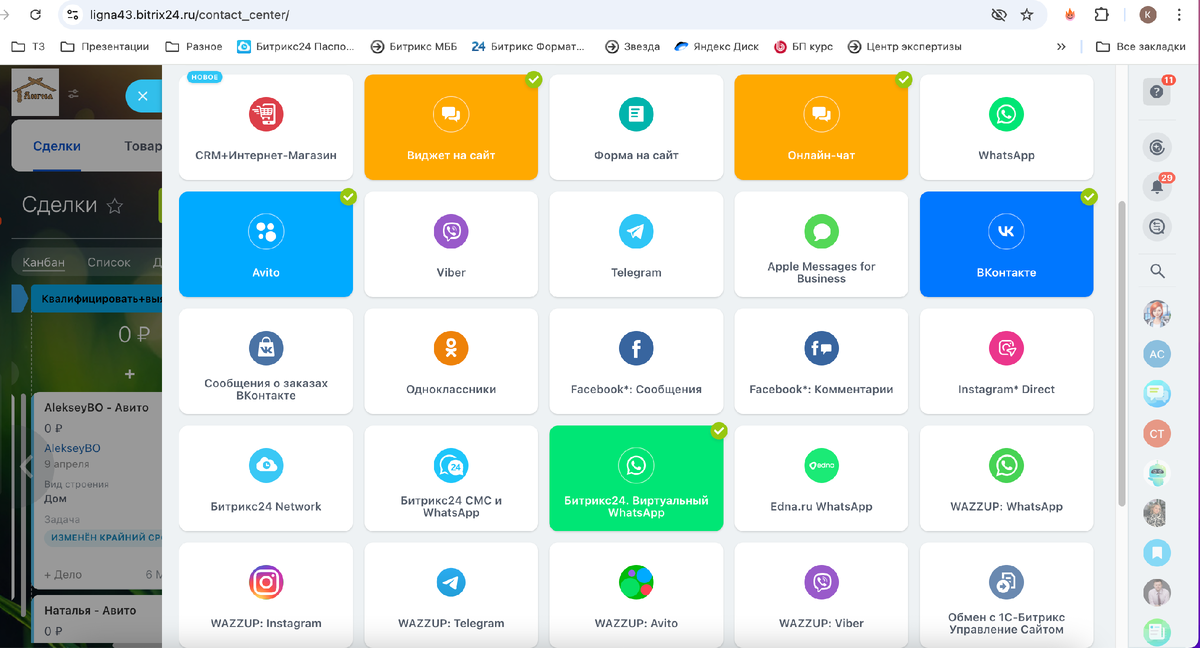Open the Одноклассники channel tile
The height and width of the screenshot is (648, 1200).
coord(451,361)
